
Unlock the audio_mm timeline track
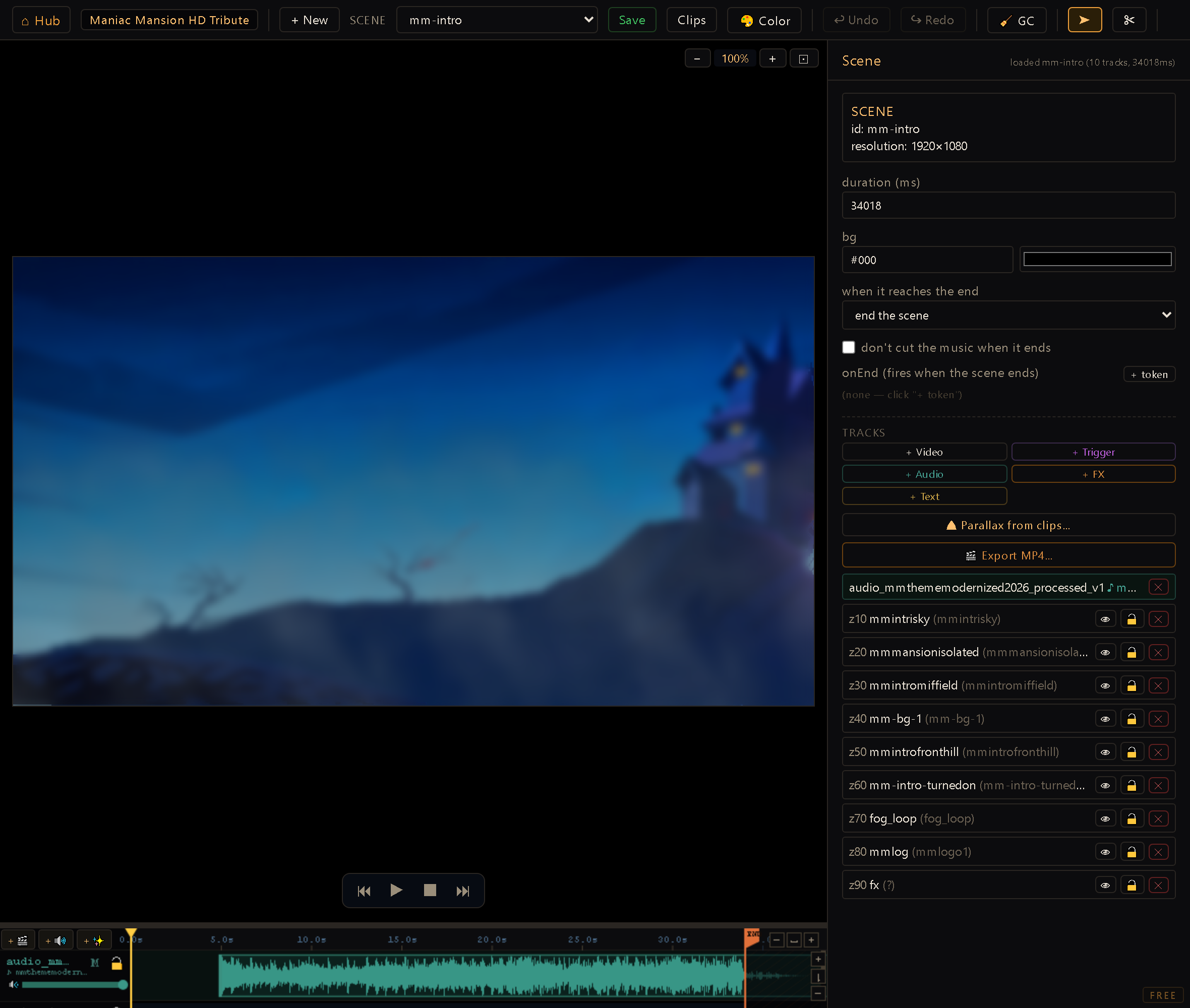[116, 963]
